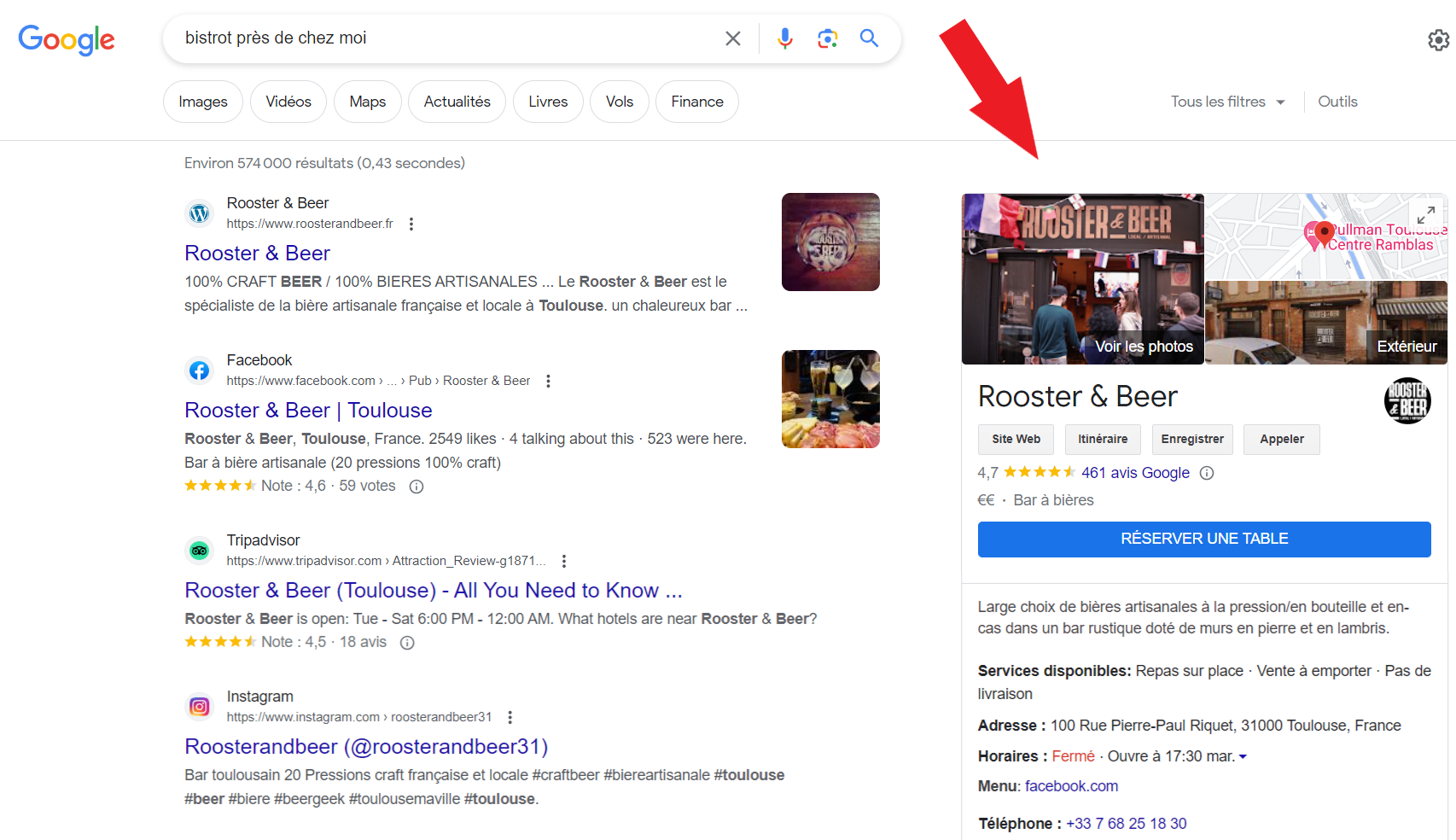
Task: Launch the search with the magnifier icon
Action: (x=869, y=38)
